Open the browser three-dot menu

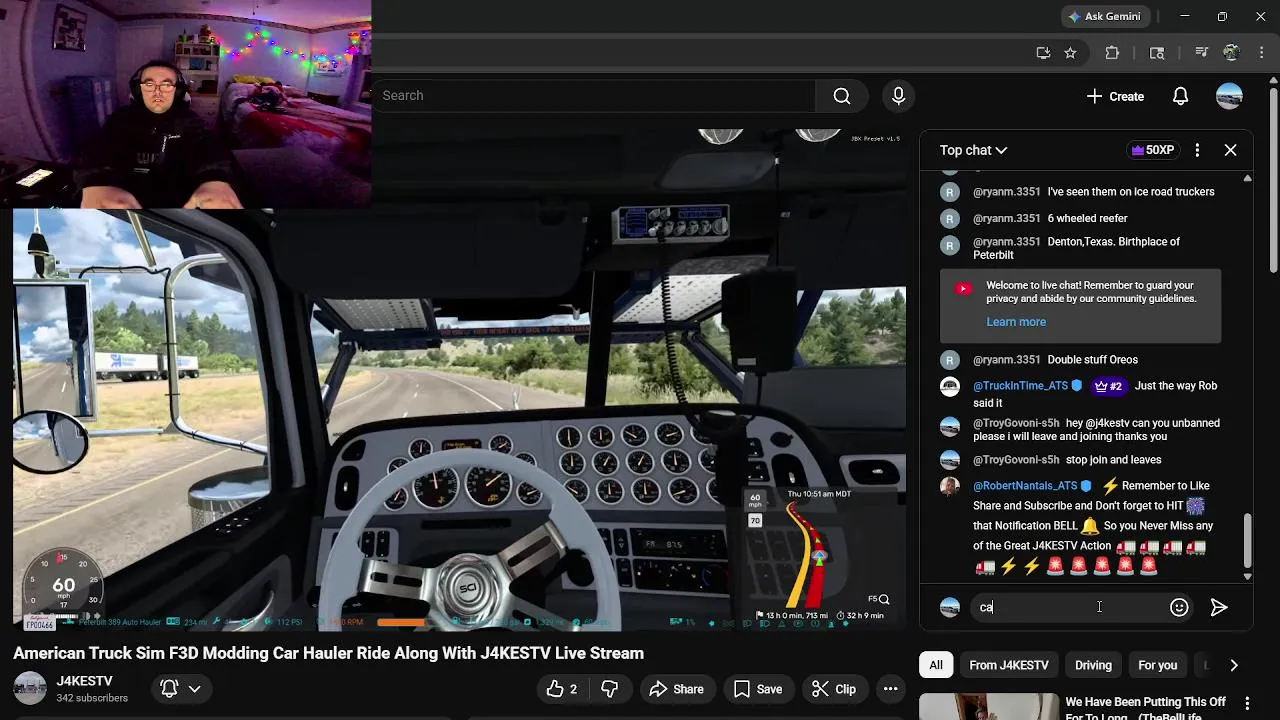click(x=1260, y=53)
